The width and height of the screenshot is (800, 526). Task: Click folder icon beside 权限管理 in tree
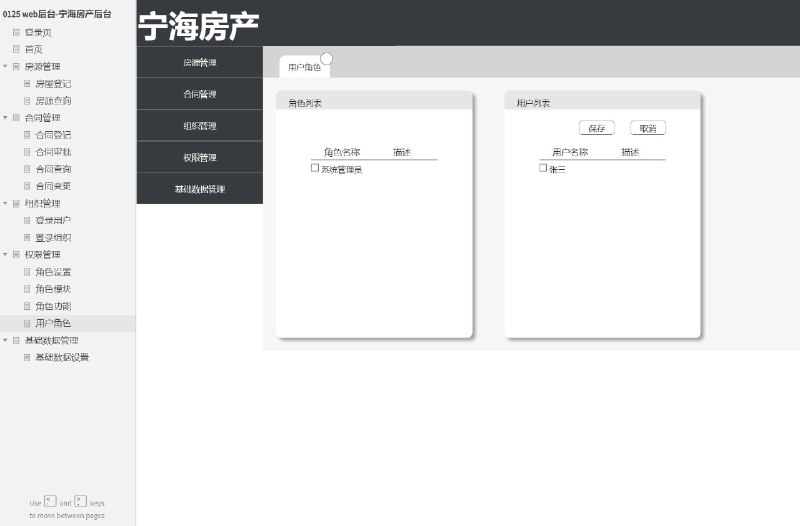(x=16, y=255)
